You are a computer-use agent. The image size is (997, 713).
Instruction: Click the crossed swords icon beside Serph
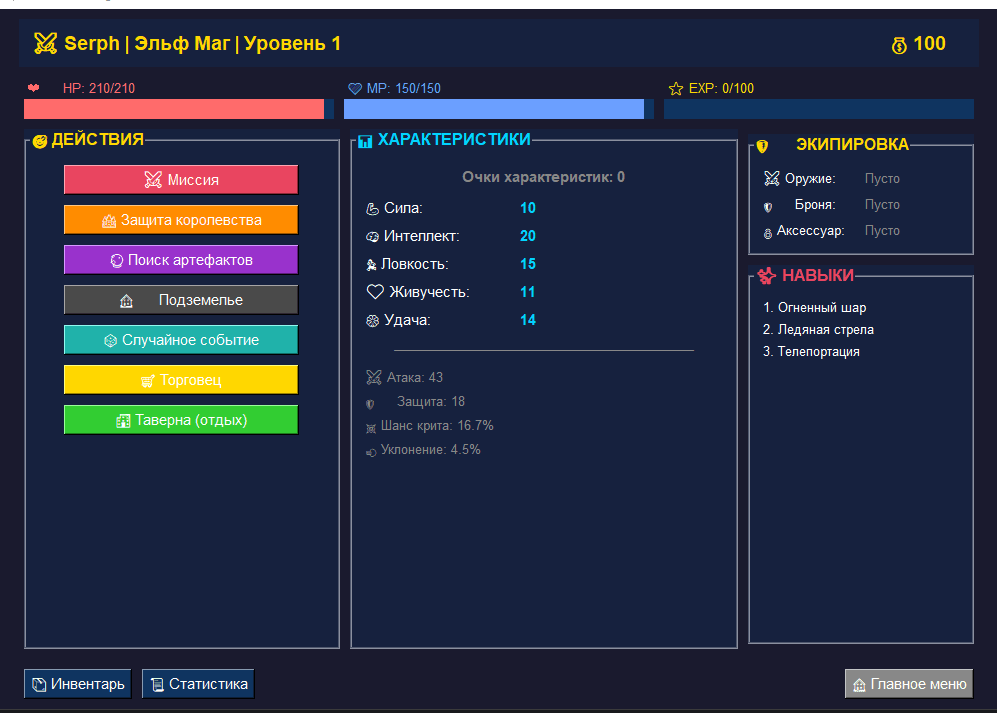45,43
